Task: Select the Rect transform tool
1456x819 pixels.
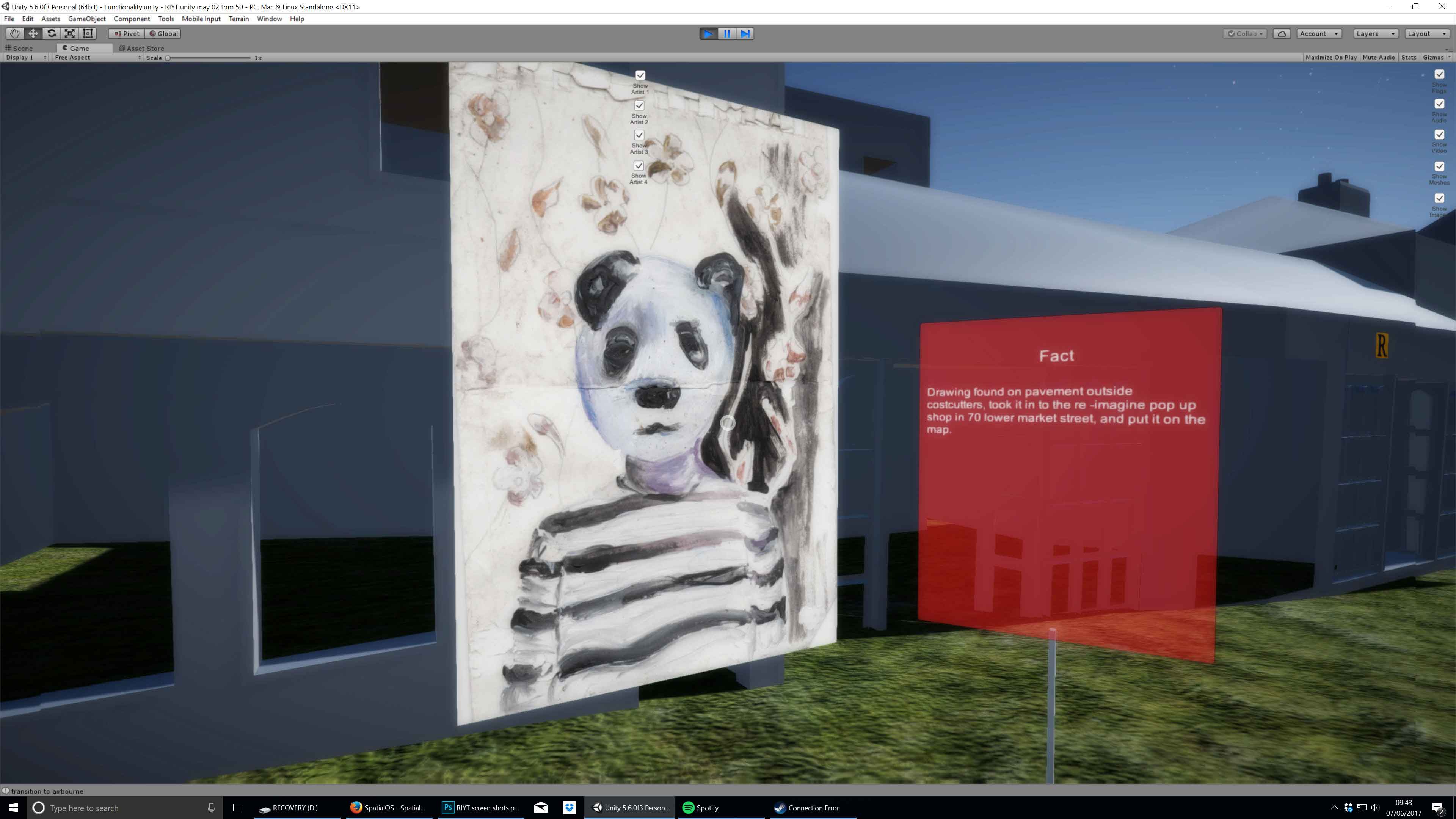Action: point(88,33)
